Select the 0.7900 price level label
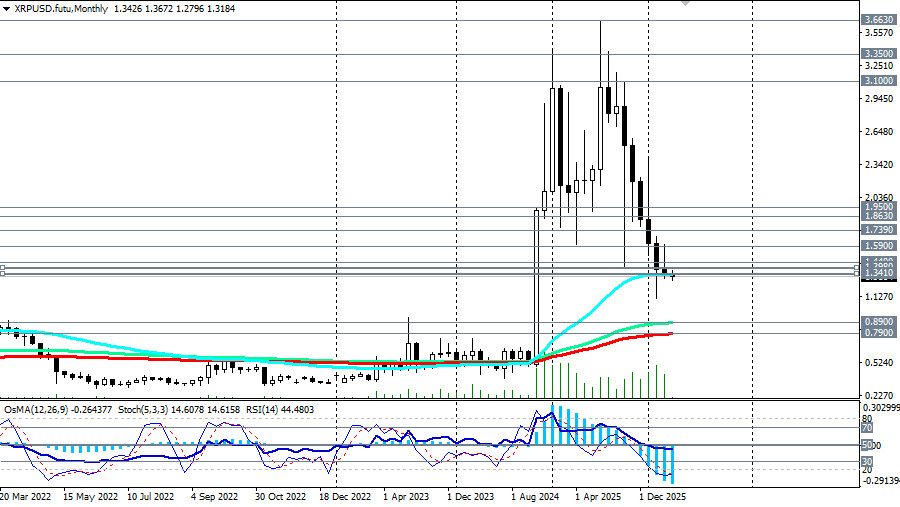 click(x=879, y=333)
